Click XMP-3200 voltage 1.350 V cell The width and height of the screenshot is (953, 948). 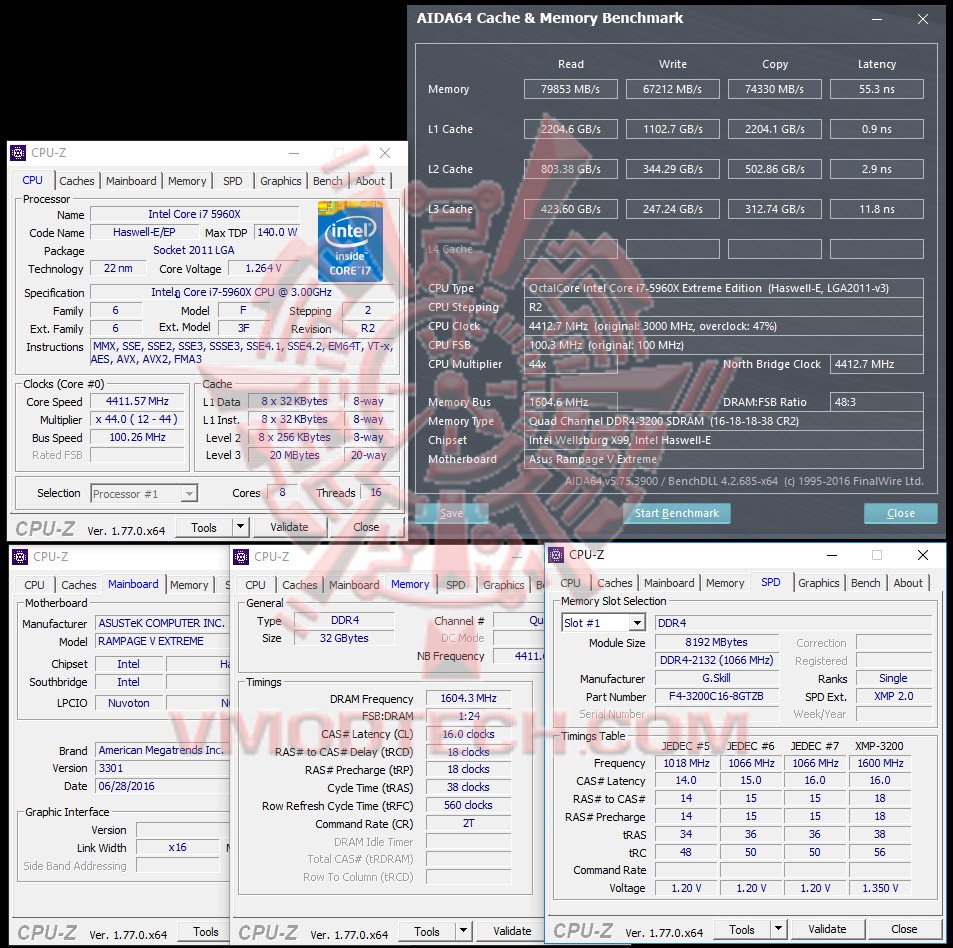(880, 888)
